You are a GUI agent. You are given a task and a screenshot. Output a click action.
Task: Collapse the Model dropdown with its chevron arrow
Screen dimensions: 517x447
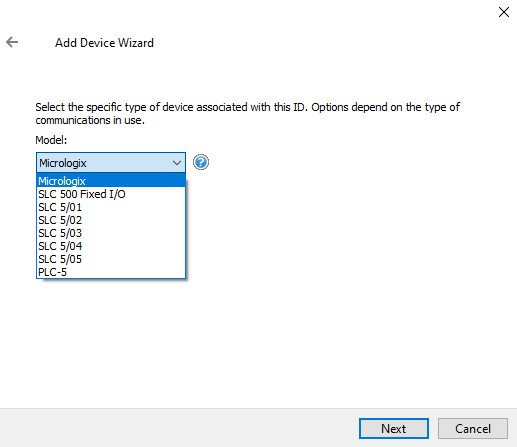(177, 163)
